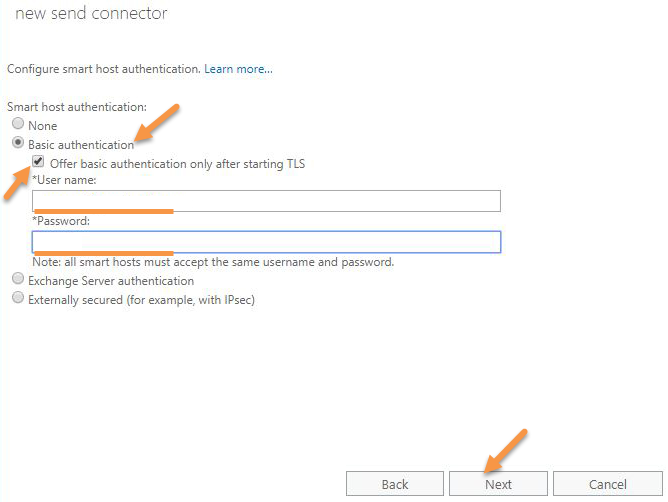668x502 pixels.
Task: Click the 'Externally secured (for example, with IPsec)' label
Action: point(141,300)
